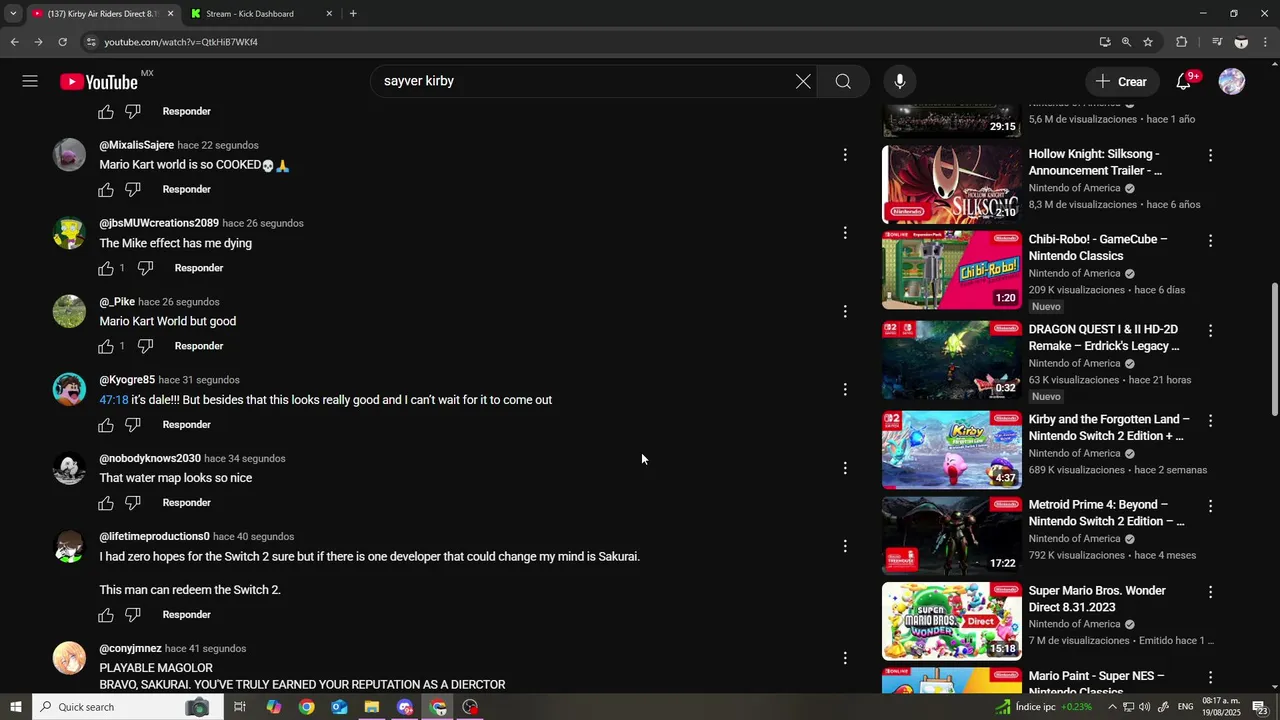Like the @lifetimeproductions0 comment
1280x720 pixels.
106,615
